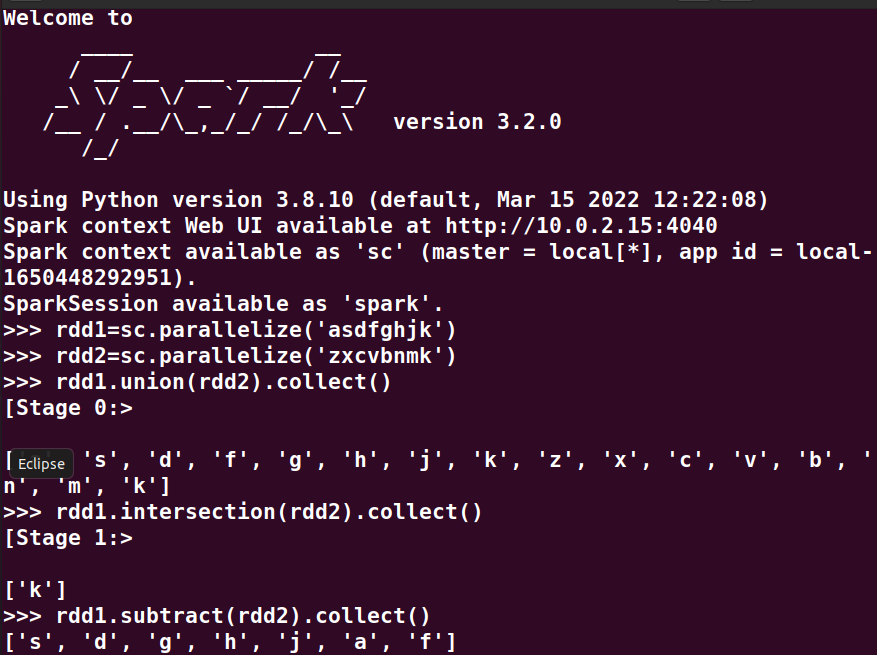
Task: Click the Spark ASCII art logo
Action: (205, 105)
